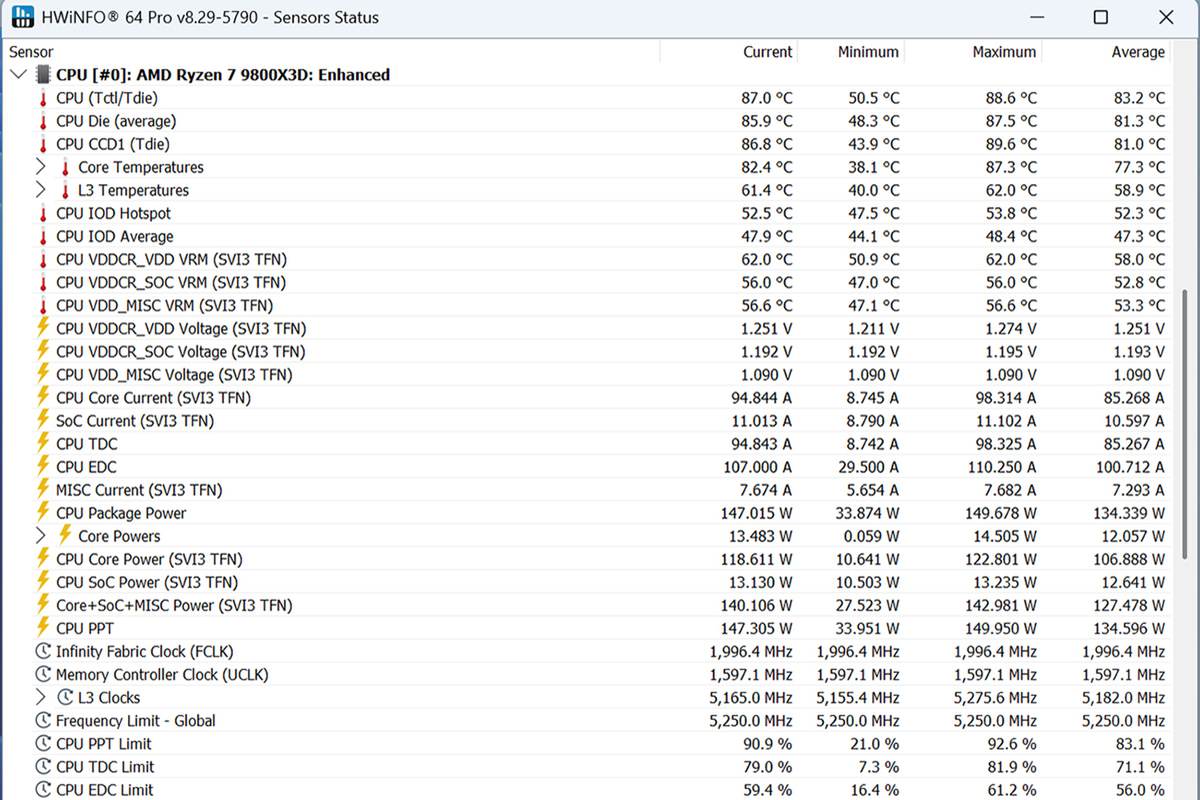Click the Maximum column header

(1004, 52)
